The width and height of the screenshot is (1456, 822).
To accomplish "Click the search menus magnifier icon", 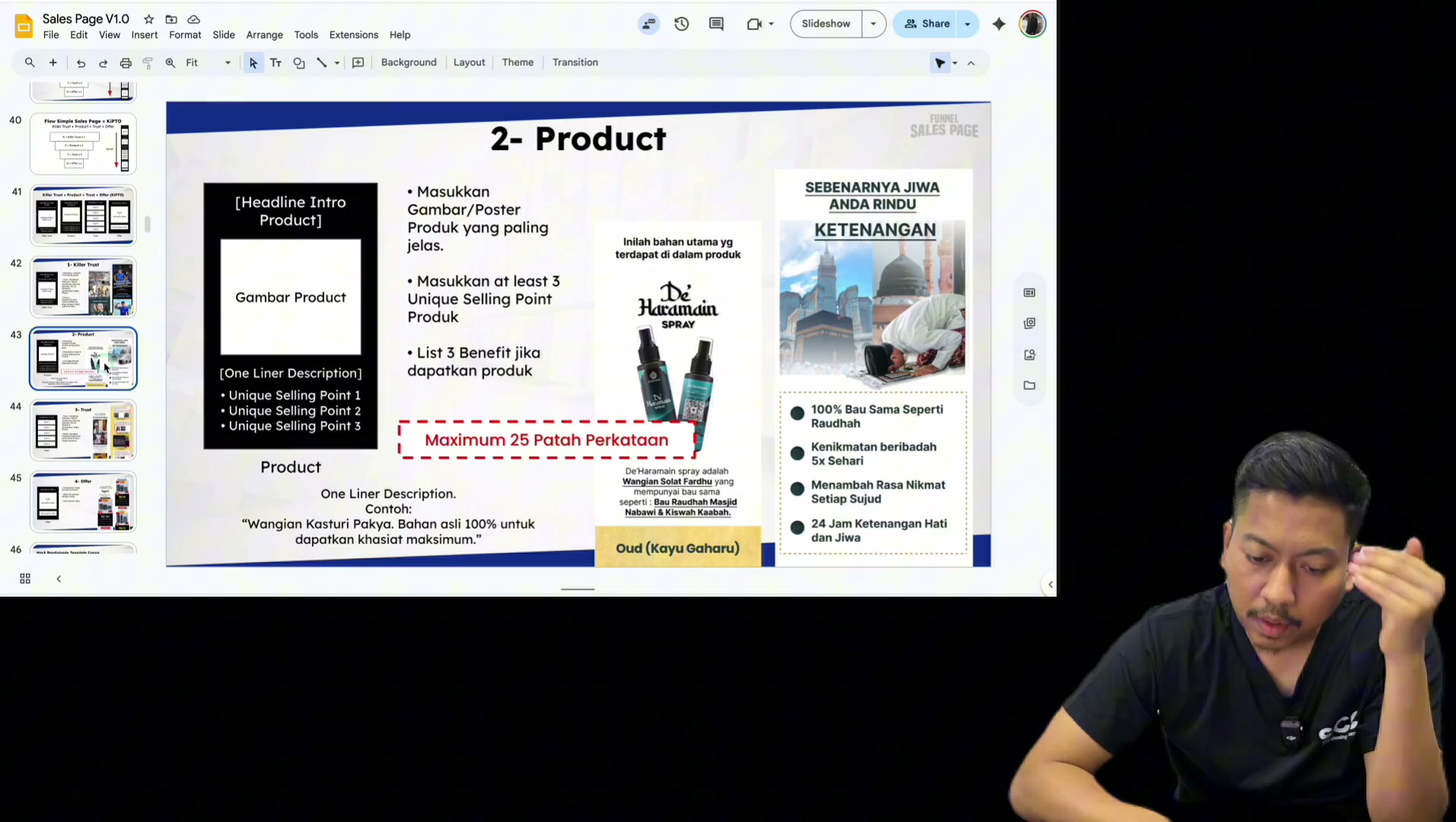I will click(x=30, y=62).
